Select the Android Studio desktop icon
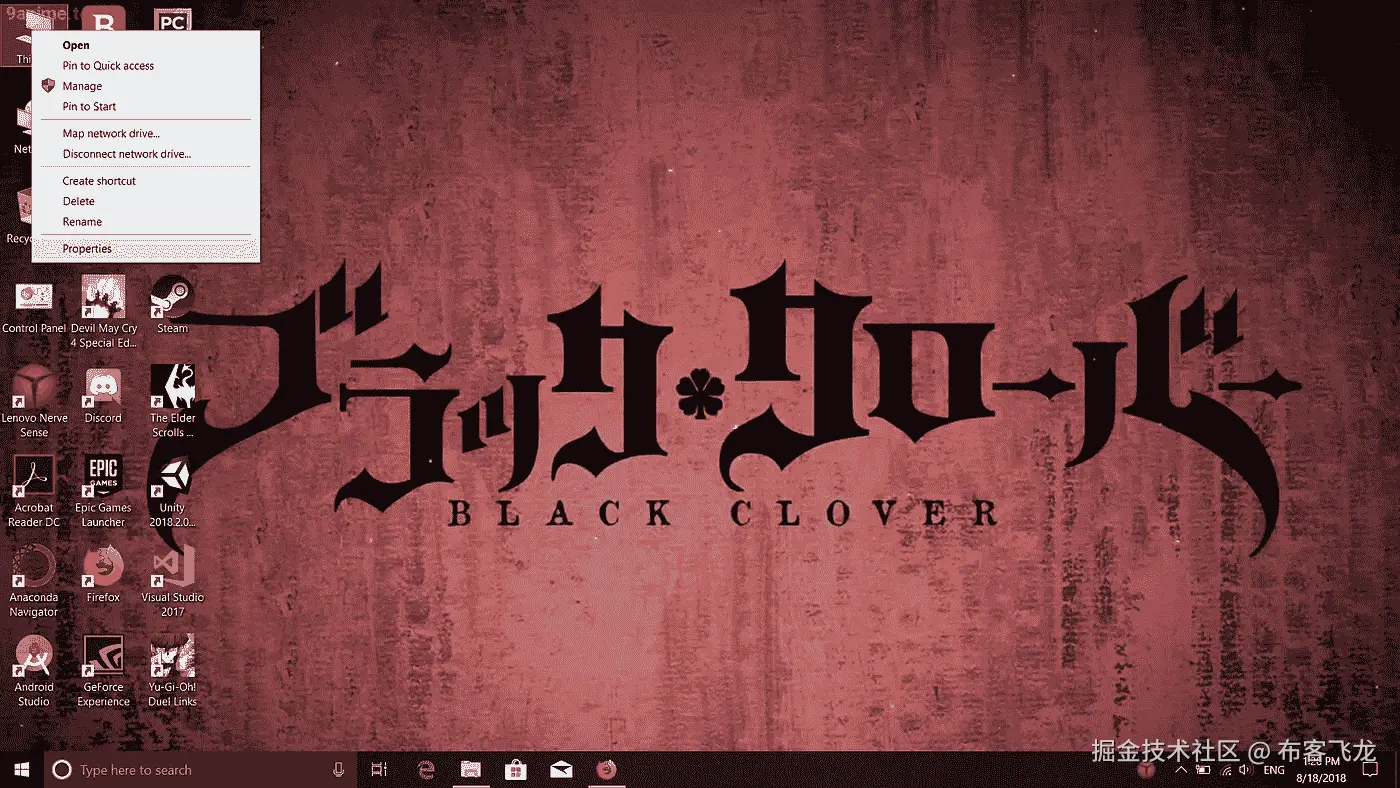The height and width of the screenshot is (788, 1400). pos(34,671)
